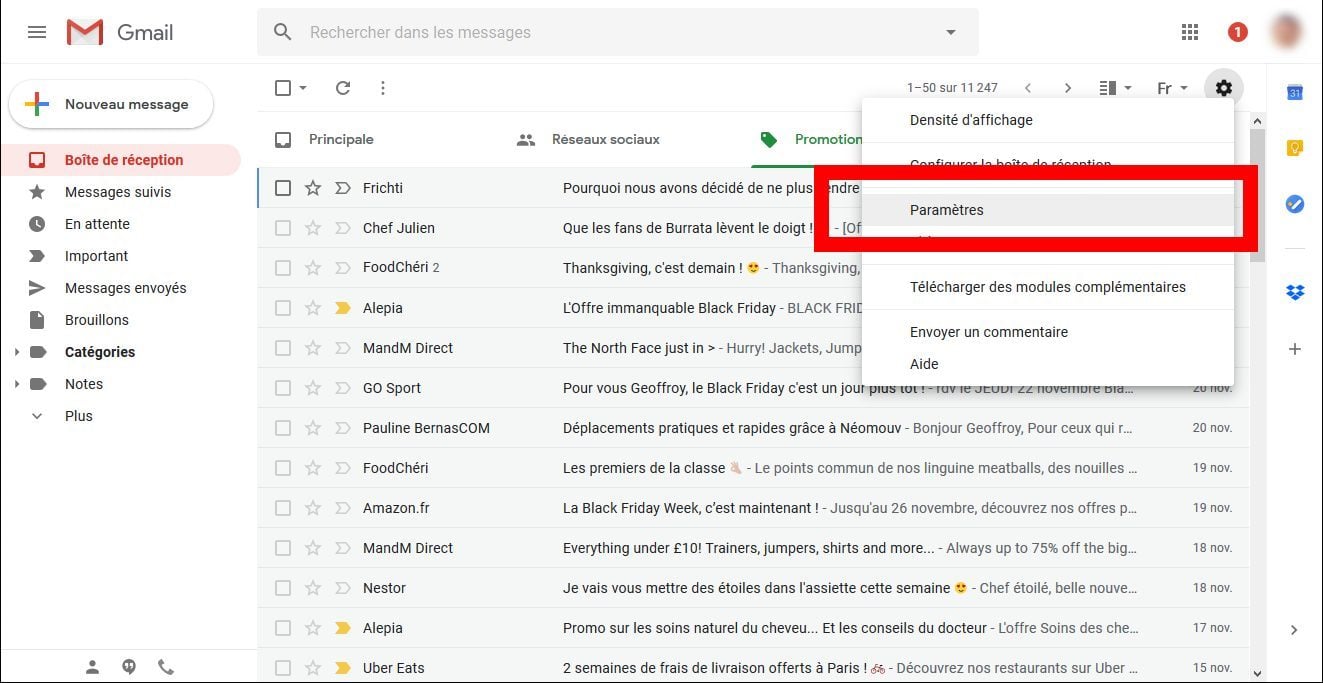Click the main menu hamburger icon
This screenshot has width=1323, height=683.
(x=37, y=32)
